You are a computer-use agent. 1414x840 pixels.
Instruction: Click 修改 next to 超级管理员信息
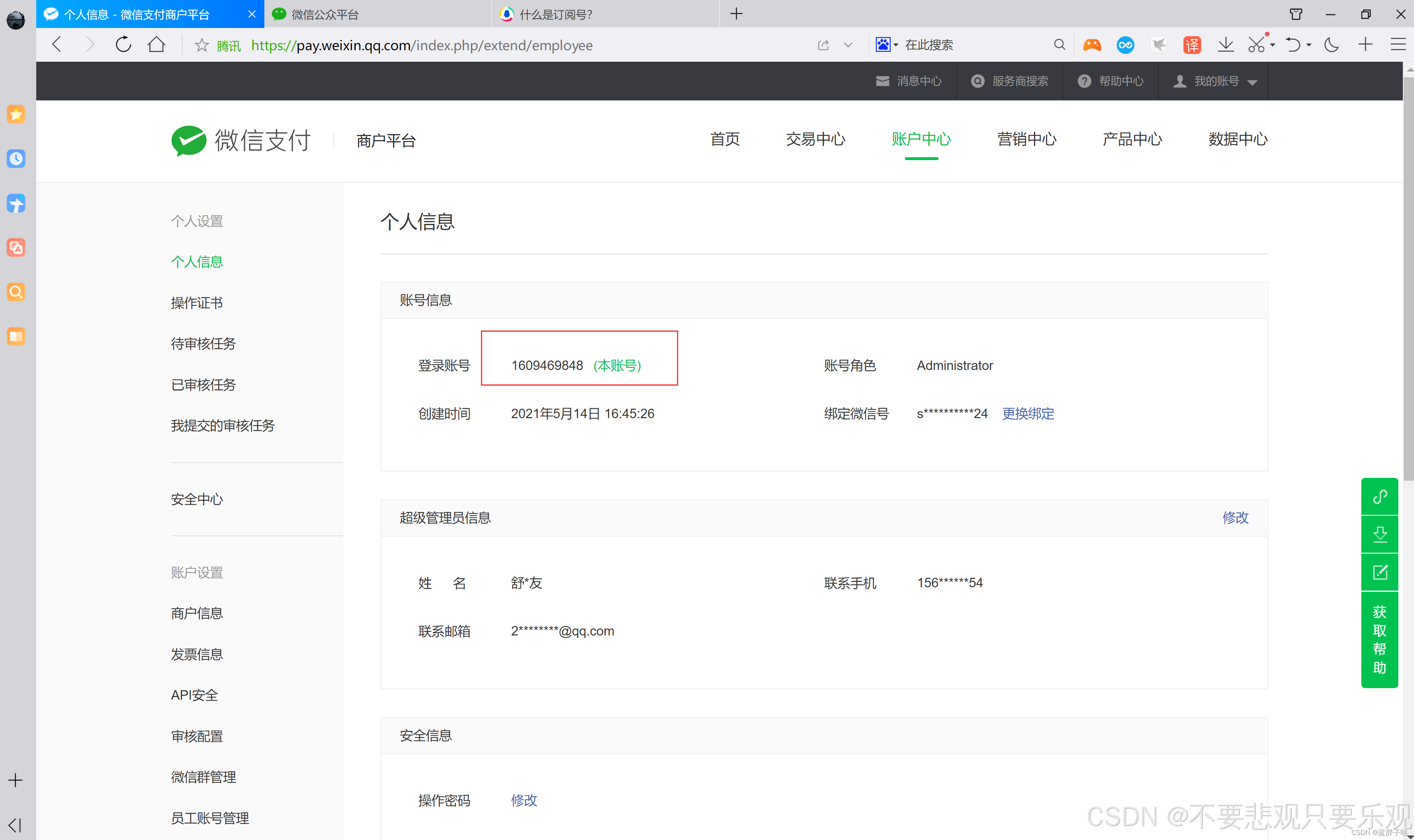point(1235,517)
